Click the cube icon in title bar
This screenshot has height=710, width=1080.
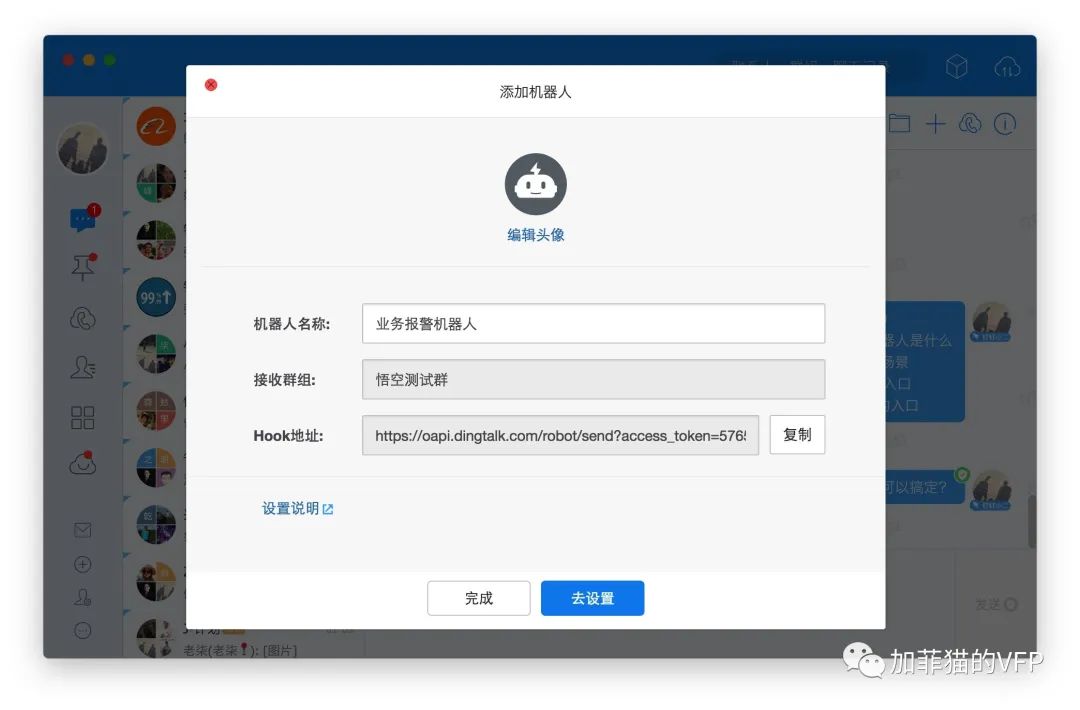pos(957,67)
